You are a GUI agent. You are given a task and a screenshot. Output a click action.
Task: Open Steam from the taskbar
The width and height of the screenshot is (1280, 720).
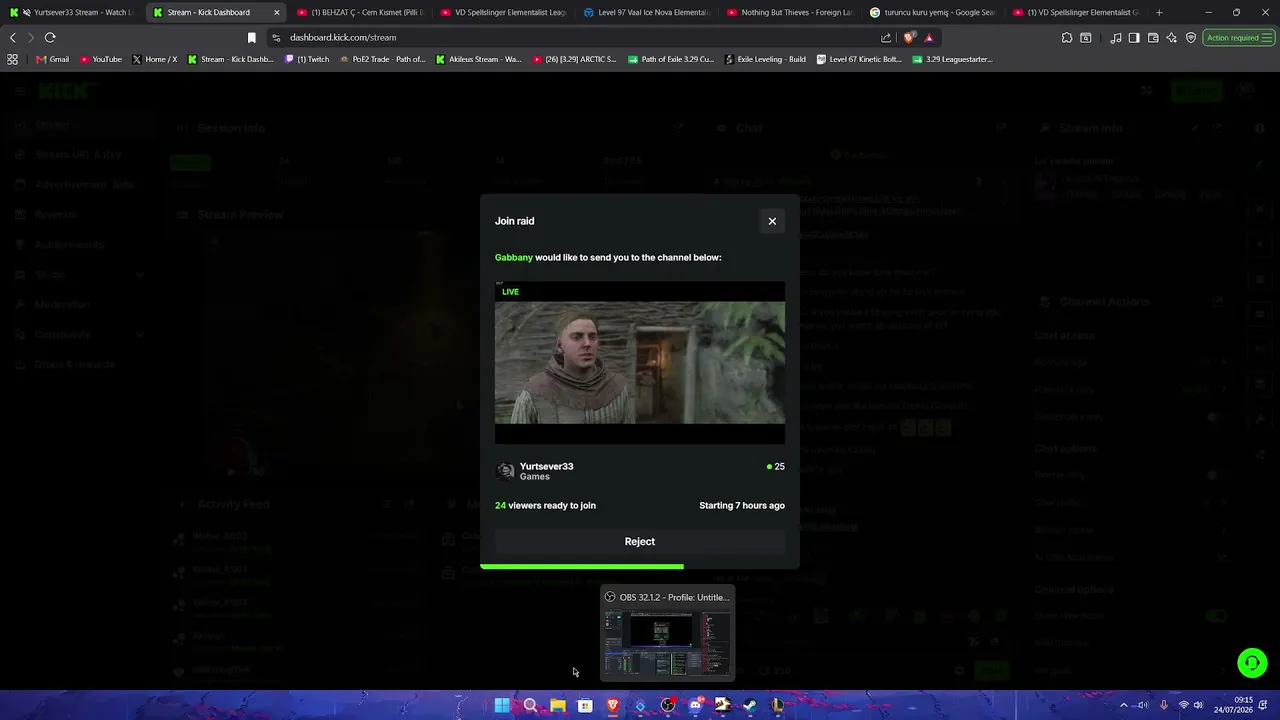pyautogui.click(x=750, y=705)
